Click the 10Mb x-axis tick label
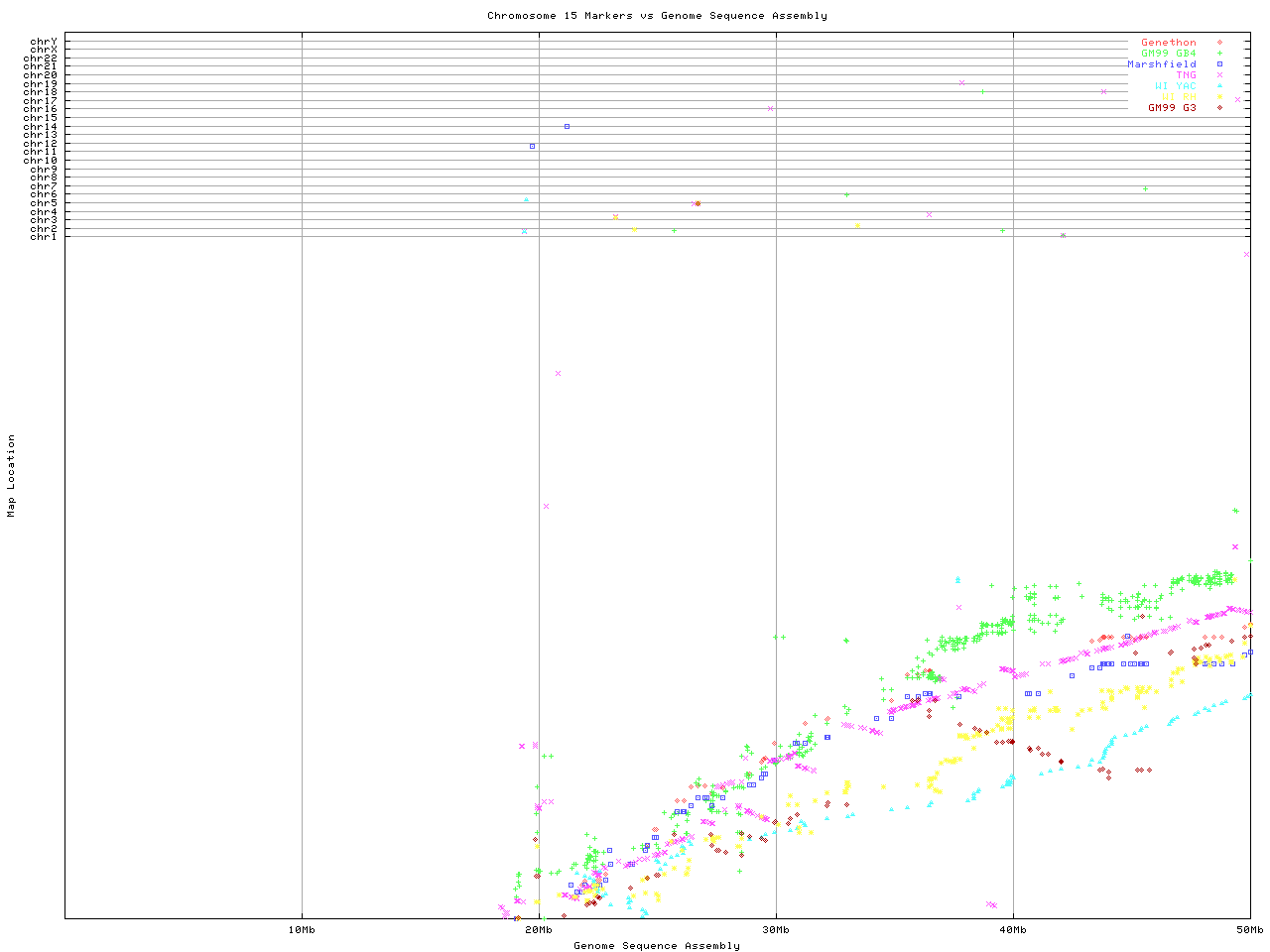This screenshot has width=1270, height=952. coord(302,930)
